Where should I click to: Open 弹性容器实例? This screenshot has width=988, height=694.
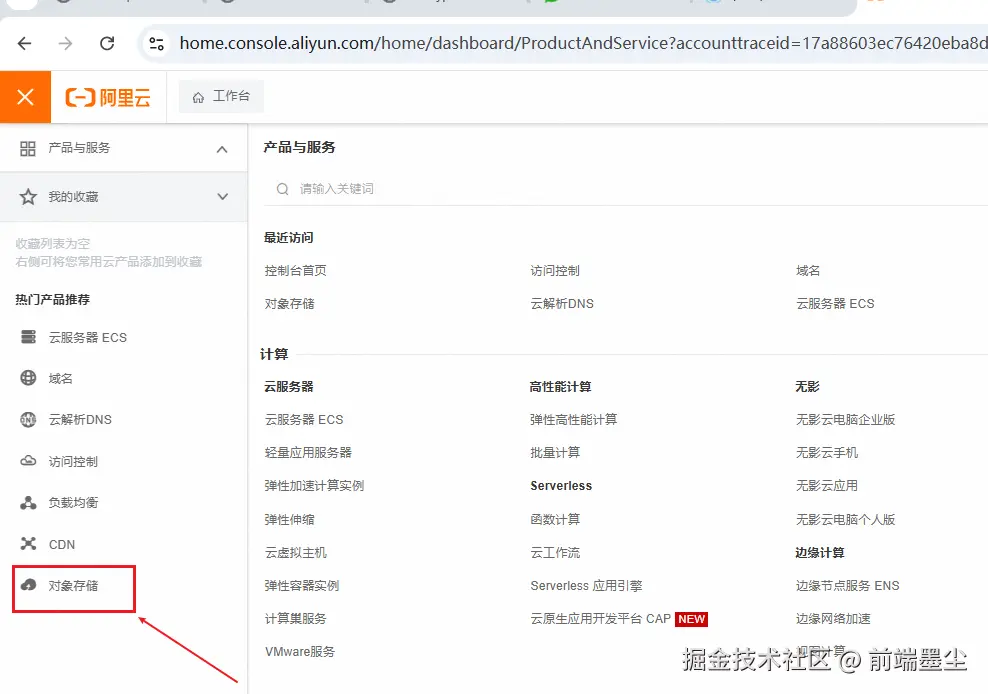click(302, 586)
